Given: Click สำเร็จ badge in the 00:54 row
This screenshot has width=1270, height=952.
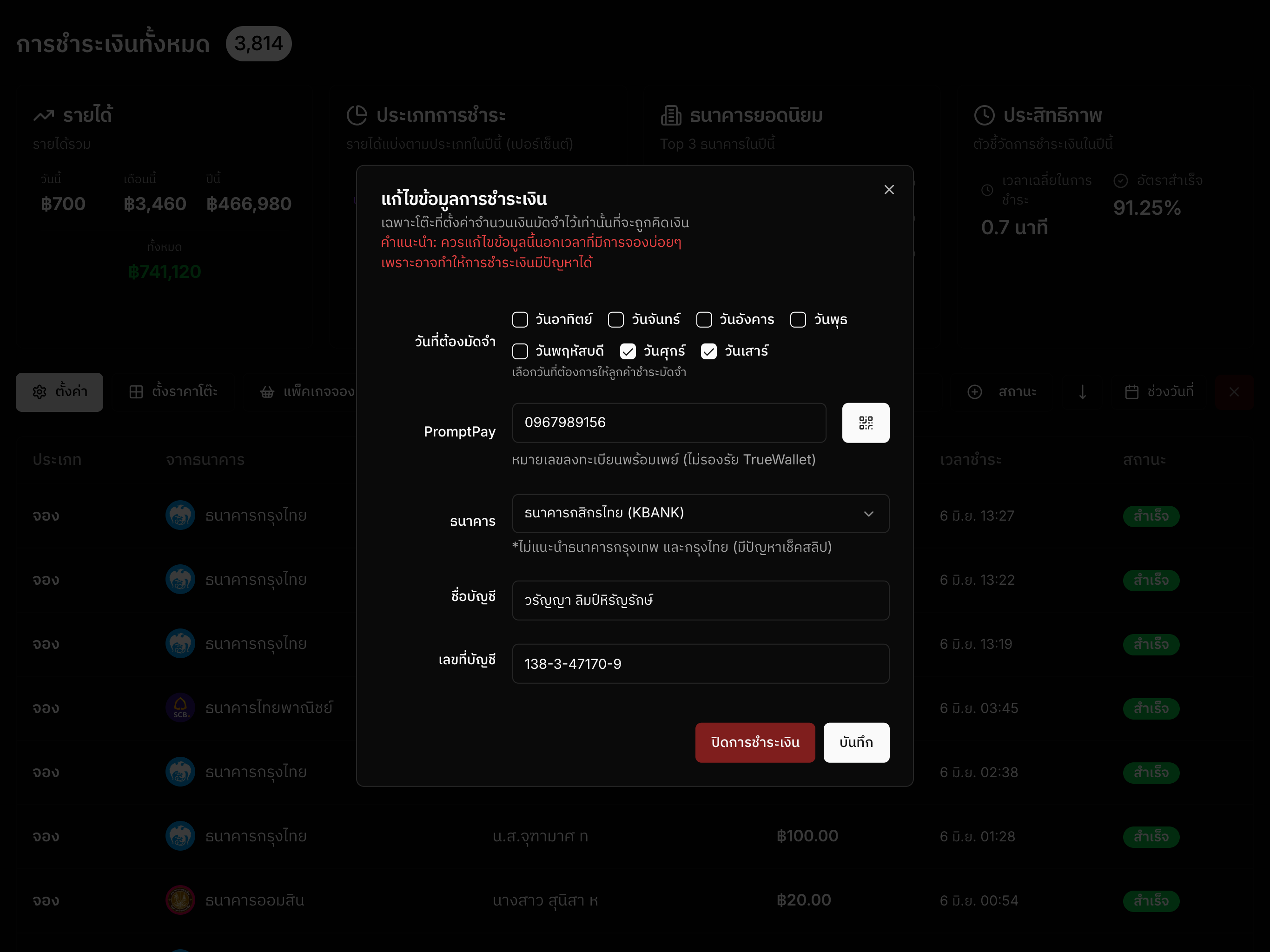Looking at the screenshot, I should [1151, 901].
